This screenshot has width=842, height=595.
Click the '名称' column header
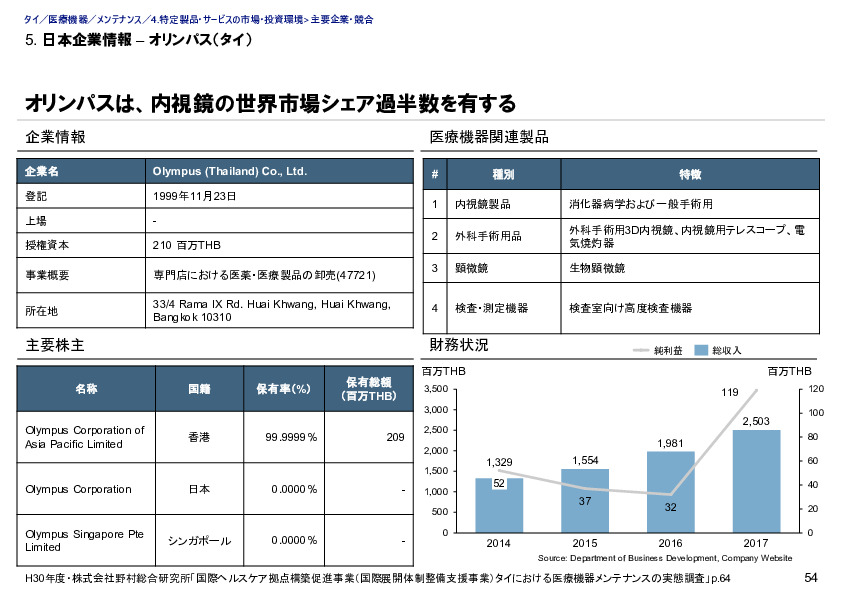(86, 389)
